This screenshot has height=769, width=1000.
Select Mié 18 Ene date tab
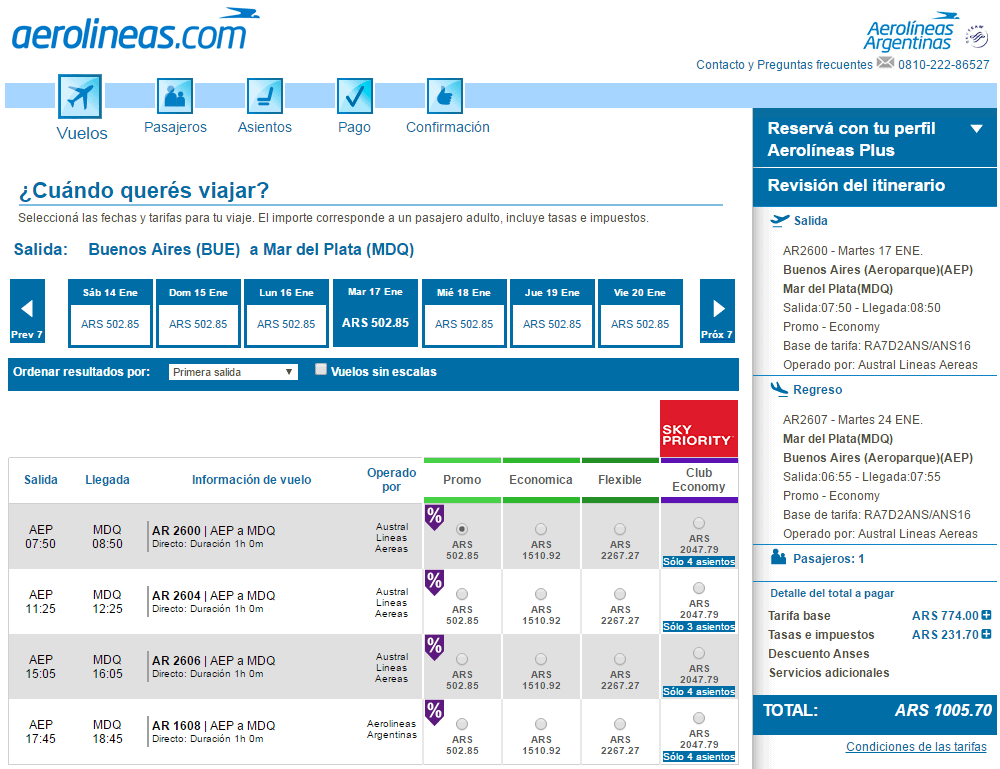(464, 313)
